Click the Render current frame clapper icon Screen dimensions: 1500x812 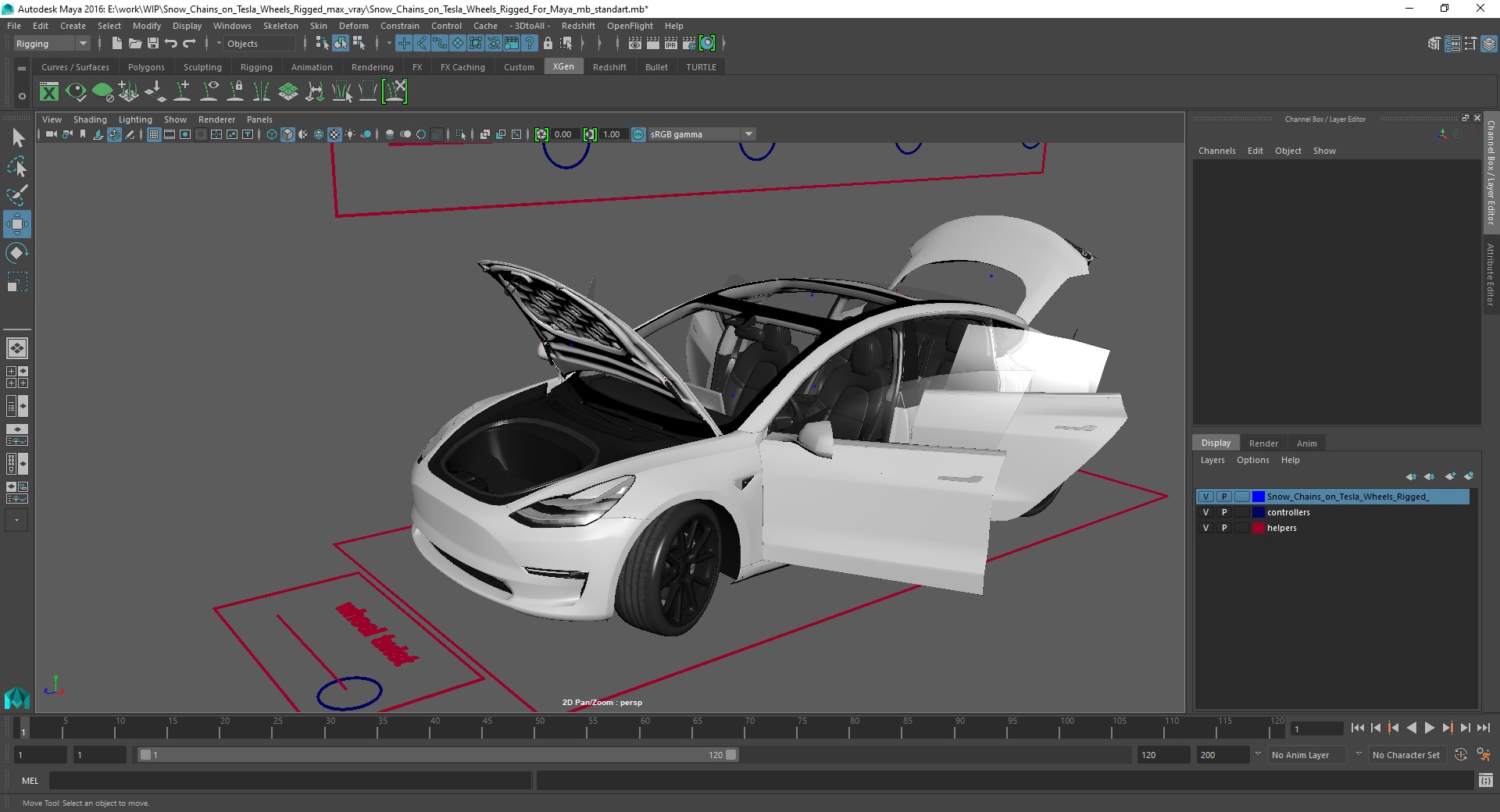[653, 44]
